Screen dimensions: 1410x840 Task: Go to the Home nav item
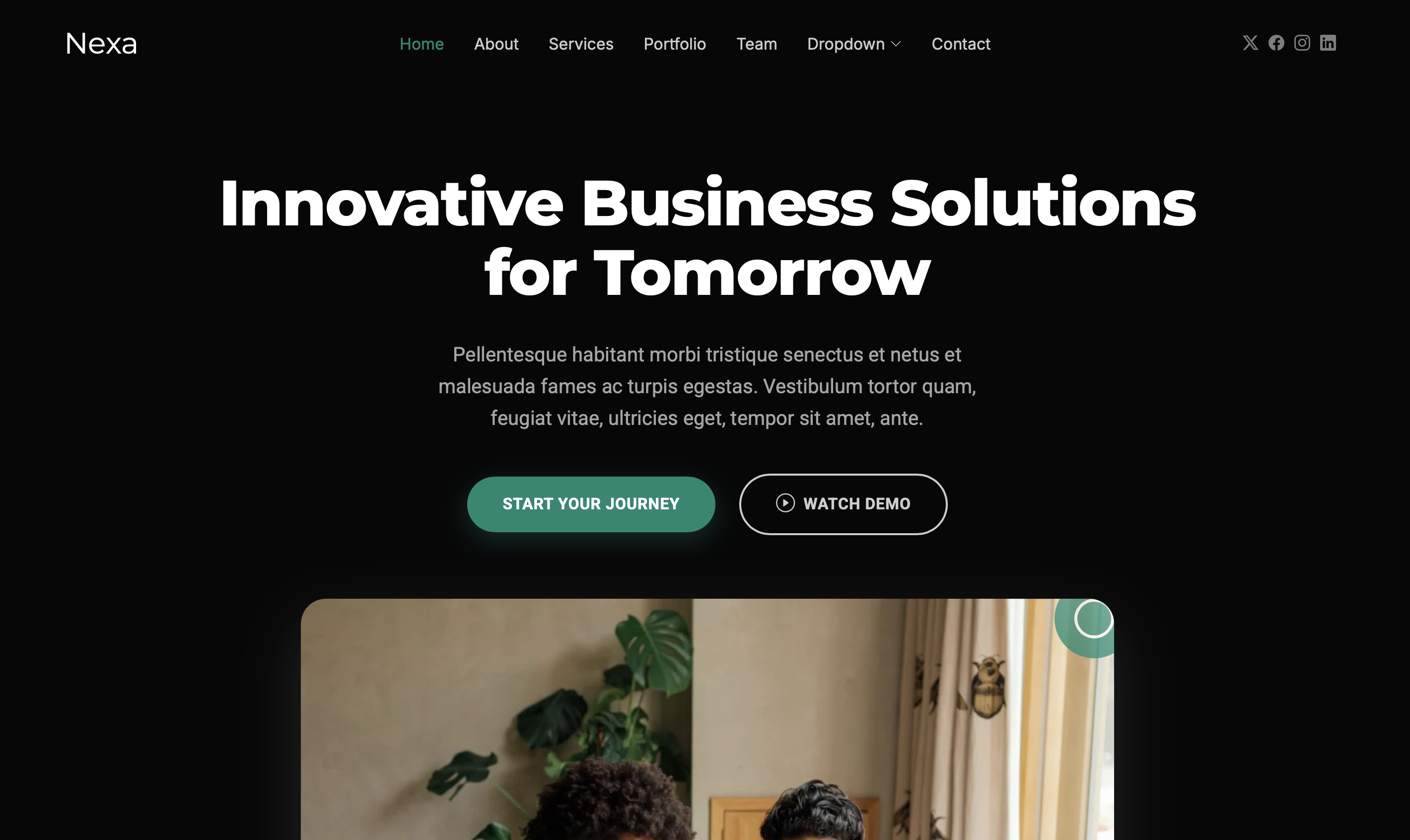click(422, 44)
